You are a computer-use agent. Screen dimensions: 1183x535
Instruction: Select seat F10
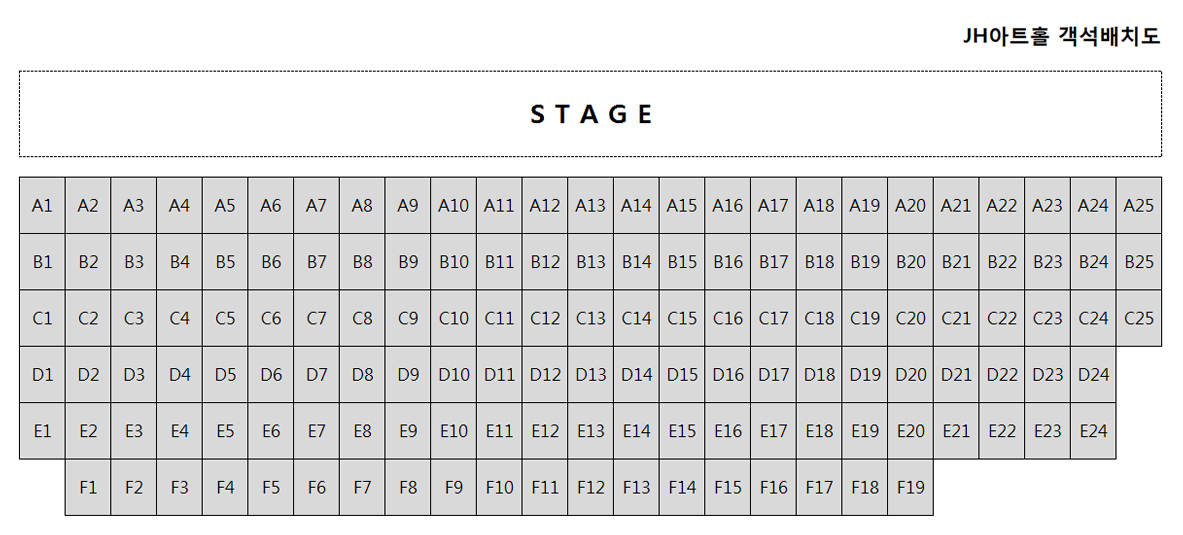tap(499, 487)
